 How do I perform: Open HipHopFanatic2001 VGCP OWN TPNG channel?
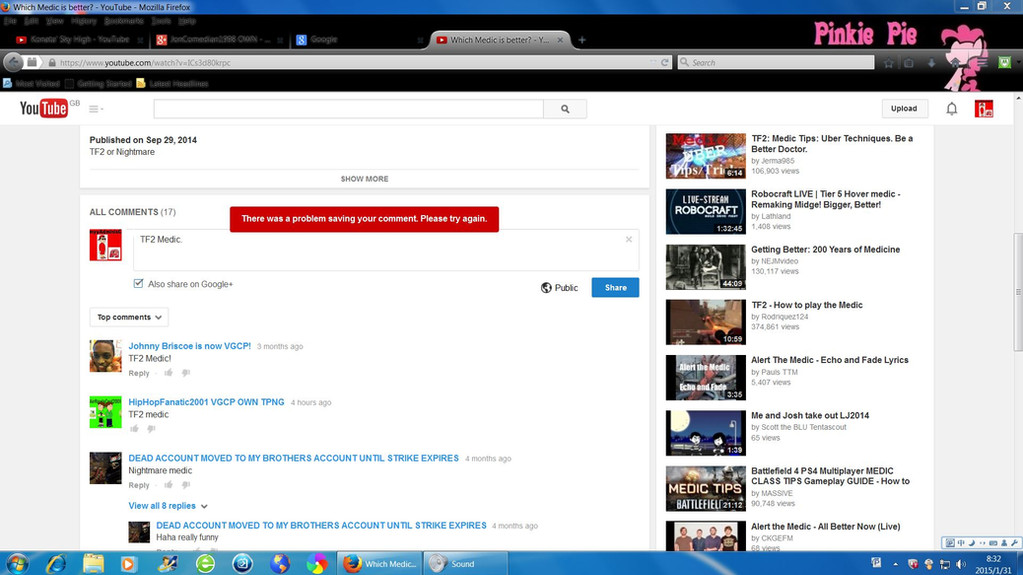coord(206,402)
